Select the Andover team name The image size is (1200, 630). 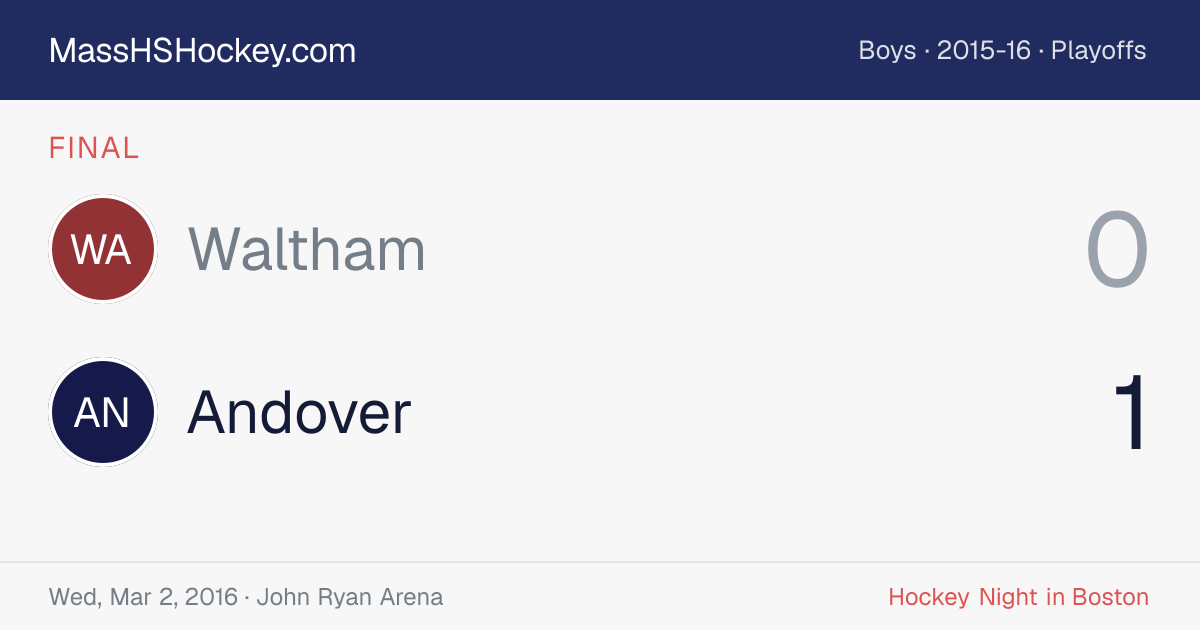tap(299, 412)
